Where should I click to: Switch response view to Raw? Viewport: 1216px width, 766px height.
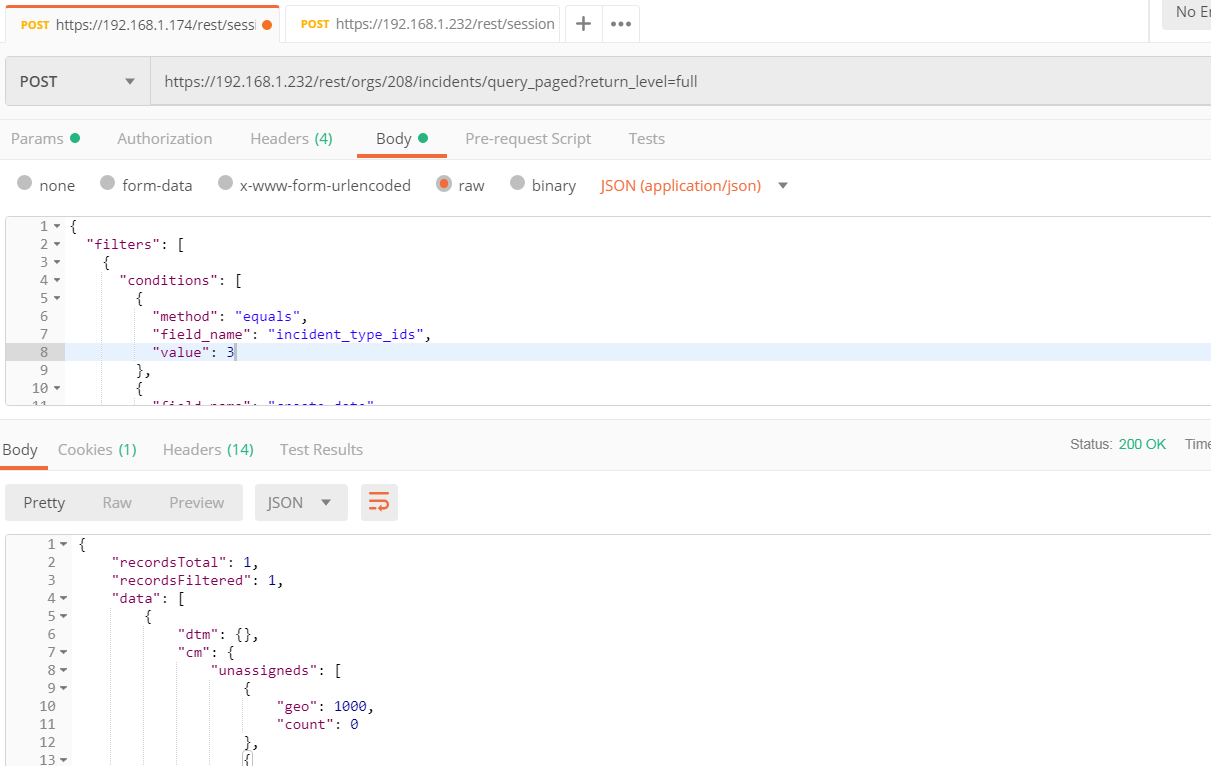[x=117, y=502]
